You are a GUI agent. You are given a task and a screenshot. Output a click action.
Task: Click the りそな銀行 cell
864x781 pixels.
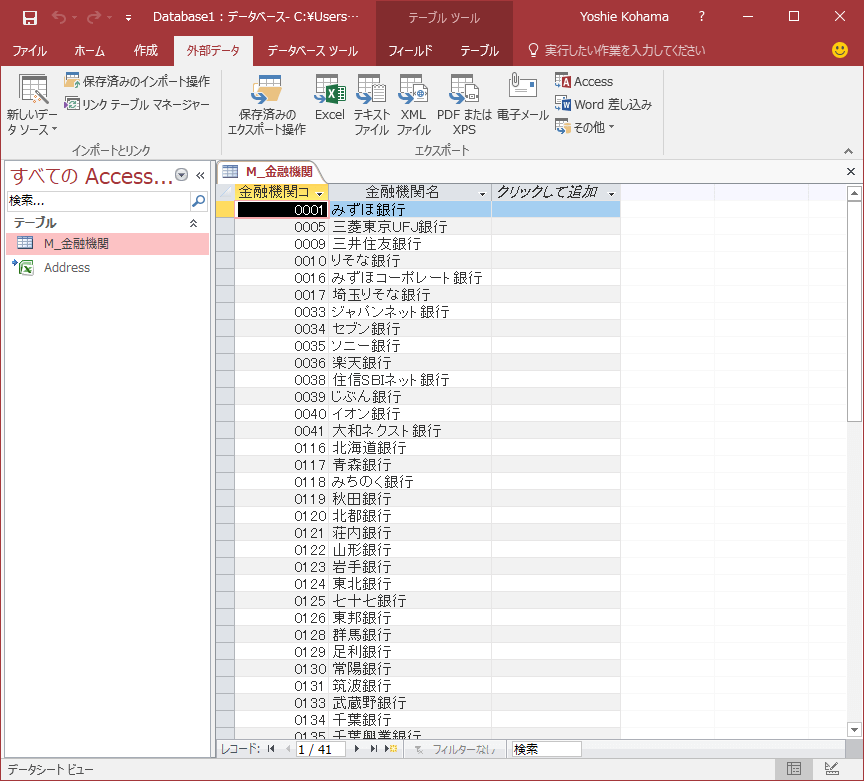click(410, 261)
